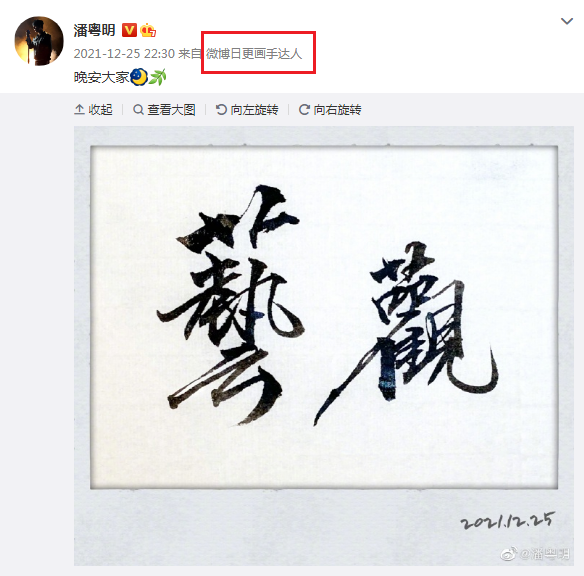Open 查看大图 to view full image
This screenshot has width=584, height=576.
[164, 109]
